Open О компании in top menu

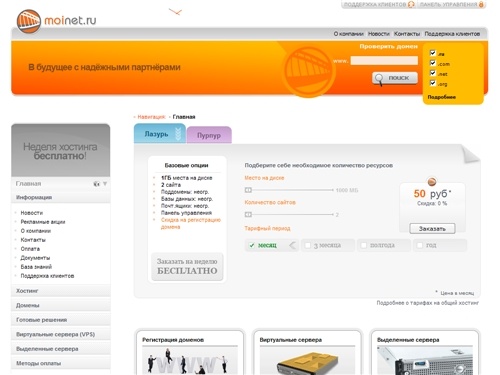click(348, 34)
